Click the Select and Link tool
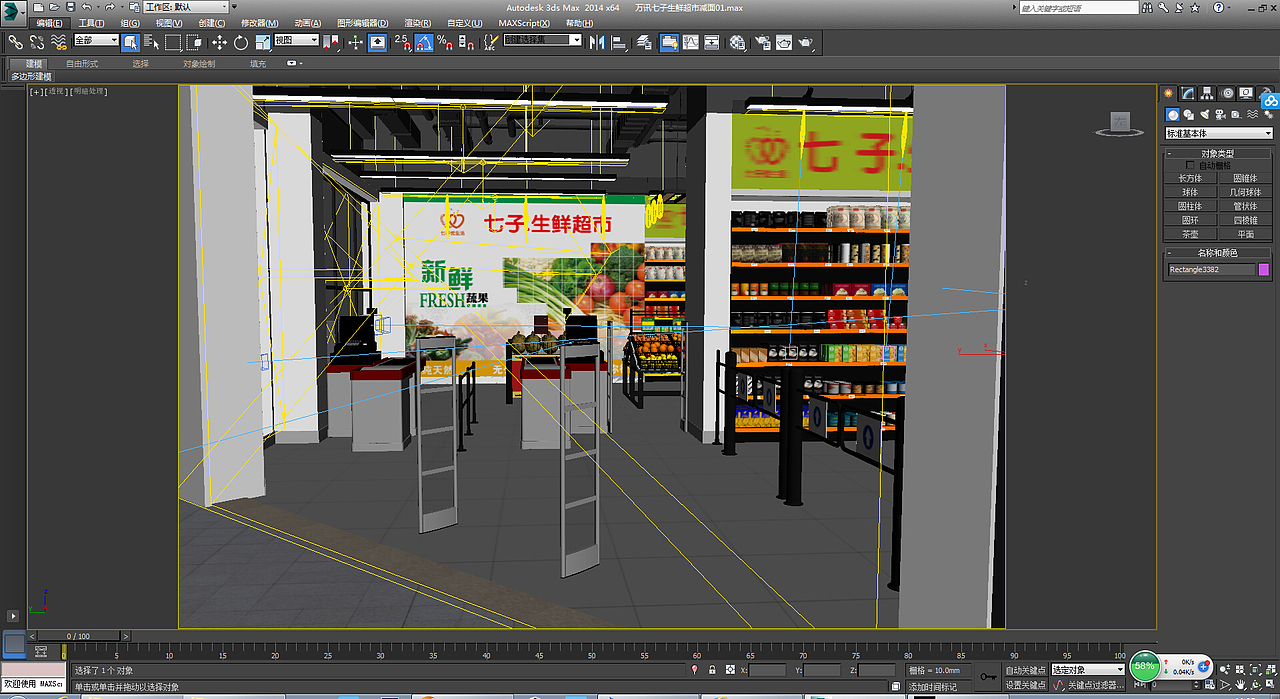 (15, 42)
